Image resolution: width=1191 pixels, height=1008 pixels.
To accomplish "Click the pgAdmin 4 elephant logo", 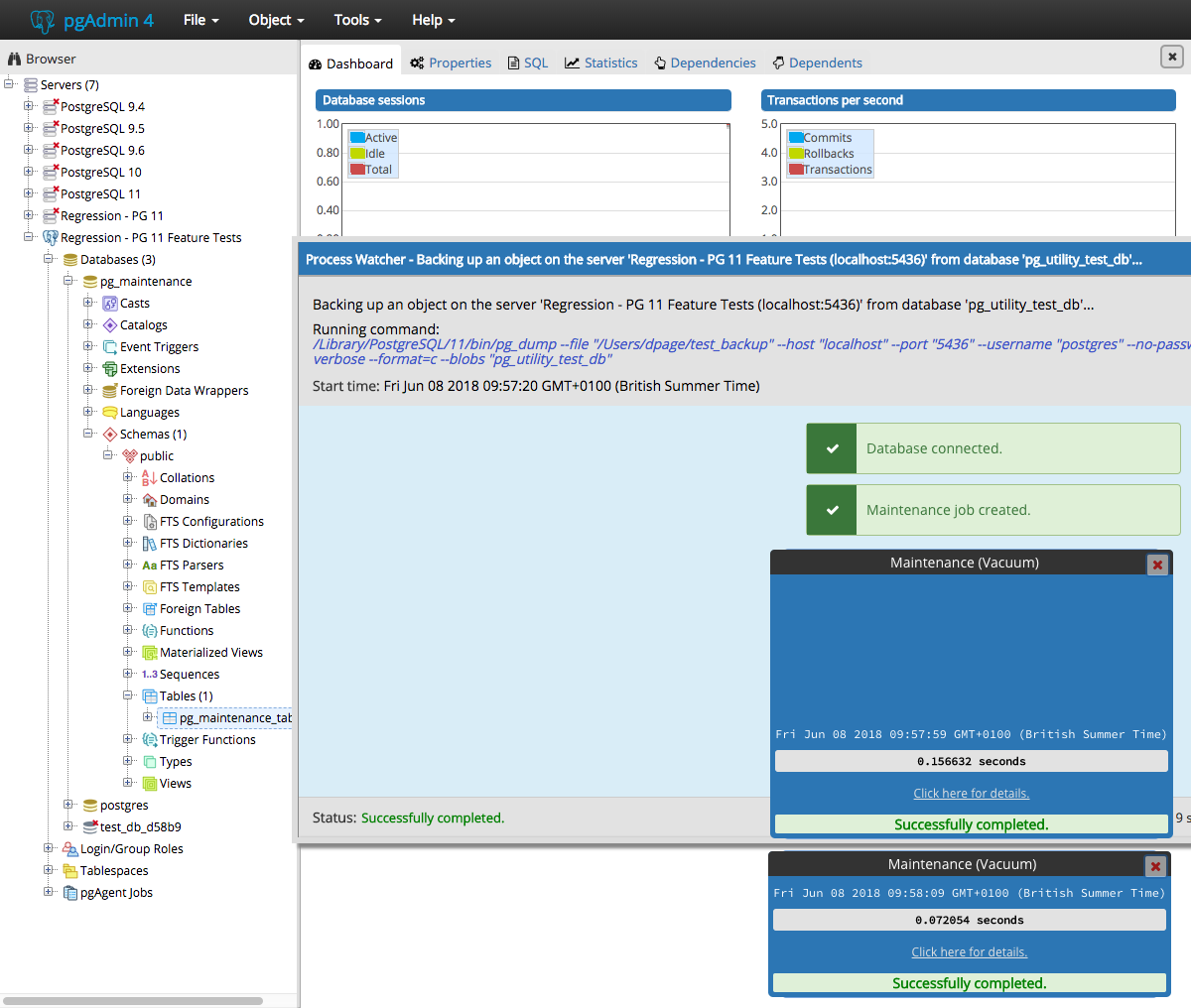I will tap(43, 20).
